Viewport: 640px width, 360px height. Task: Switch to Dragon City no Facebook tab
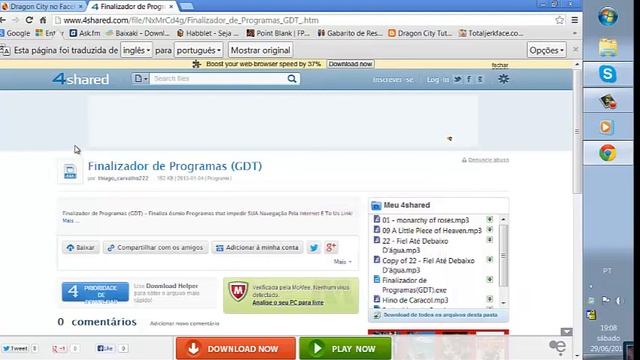(41, 7)
